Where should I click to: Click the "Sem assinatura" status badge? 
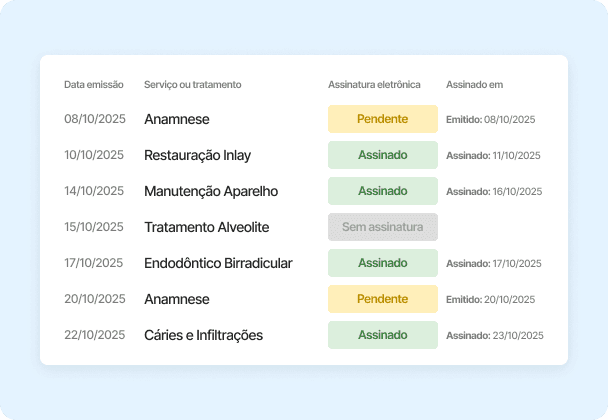[383, 227]
